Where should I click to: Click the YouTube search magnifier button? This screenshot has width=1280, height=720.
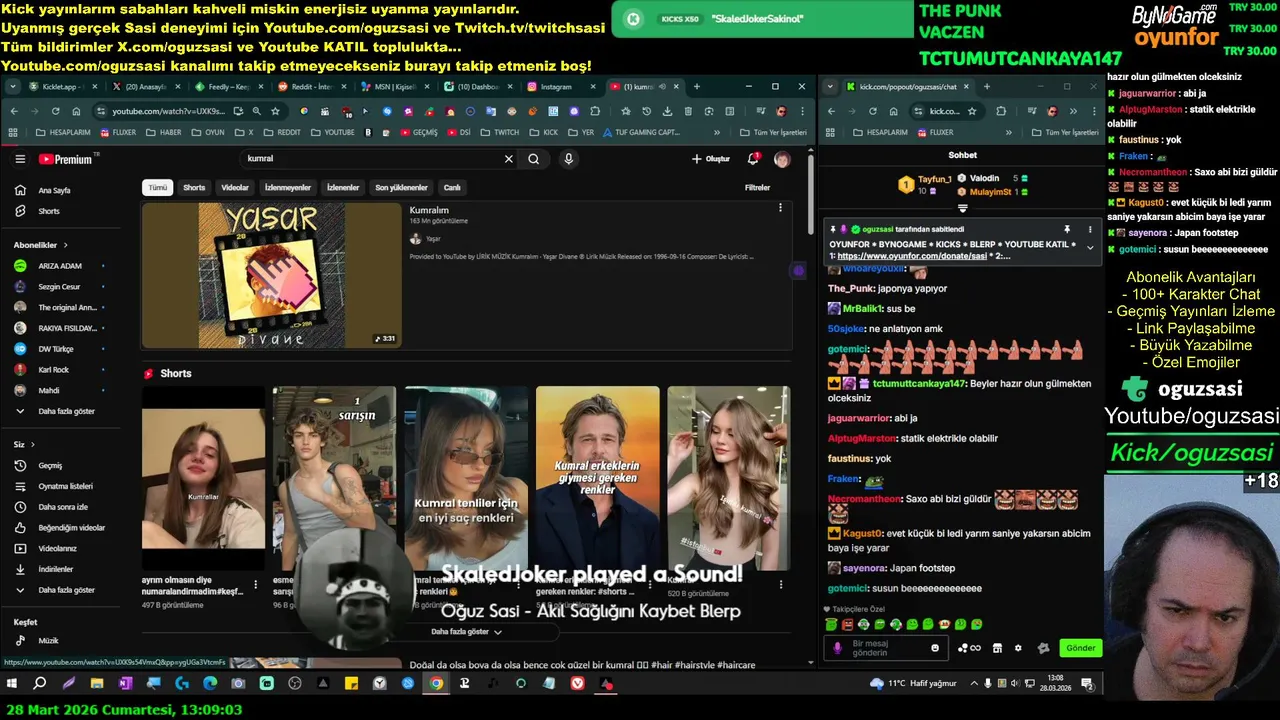pos(534,159)
